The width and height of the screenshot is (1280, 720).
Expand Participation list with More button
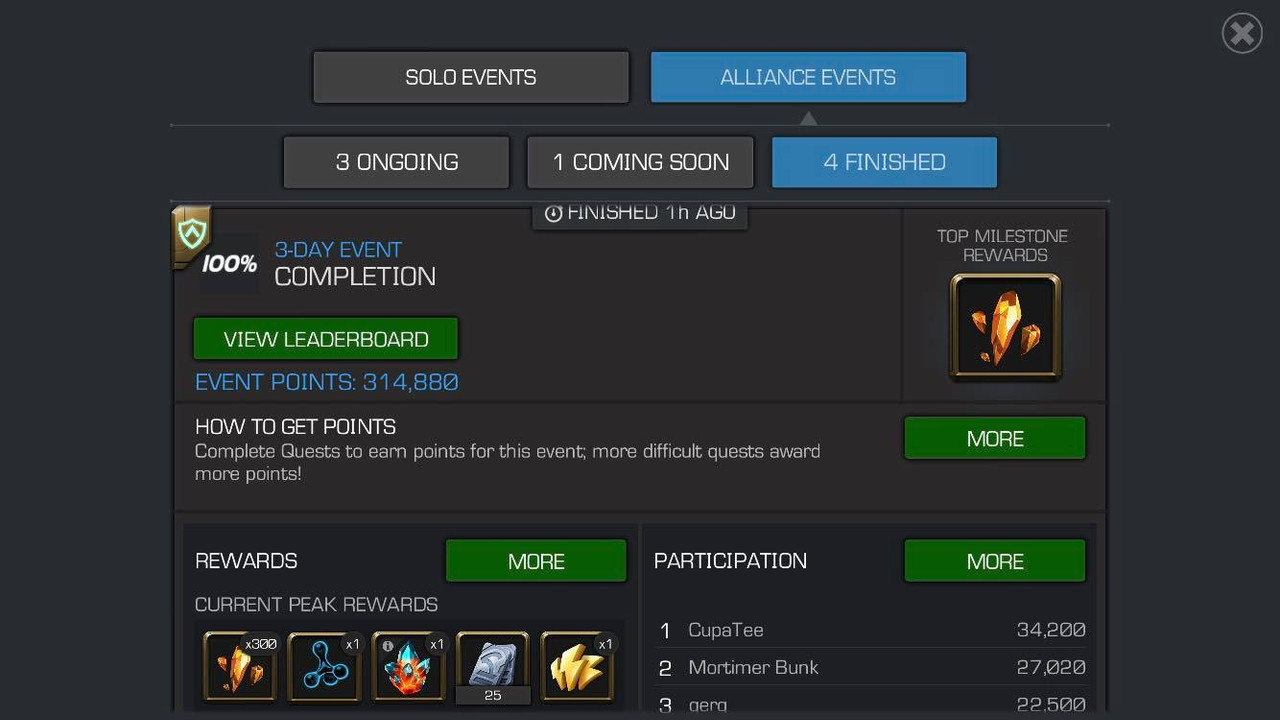[995, 561]
